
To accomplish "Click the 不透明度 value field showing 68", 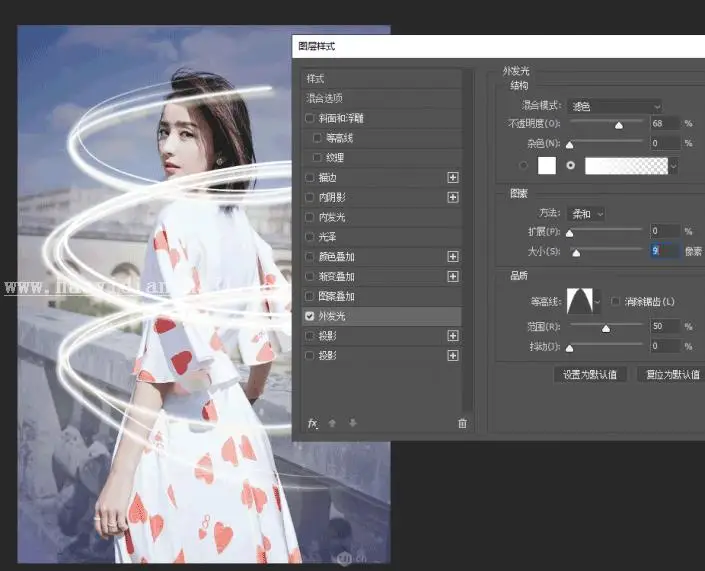I will (665, 123).
